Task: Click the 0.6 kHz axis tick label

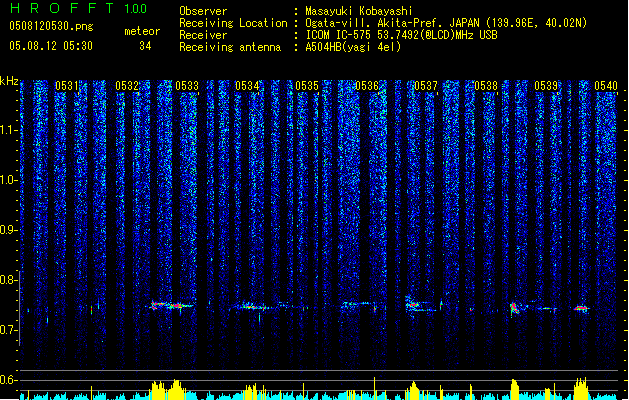Action: coord(7,380)
